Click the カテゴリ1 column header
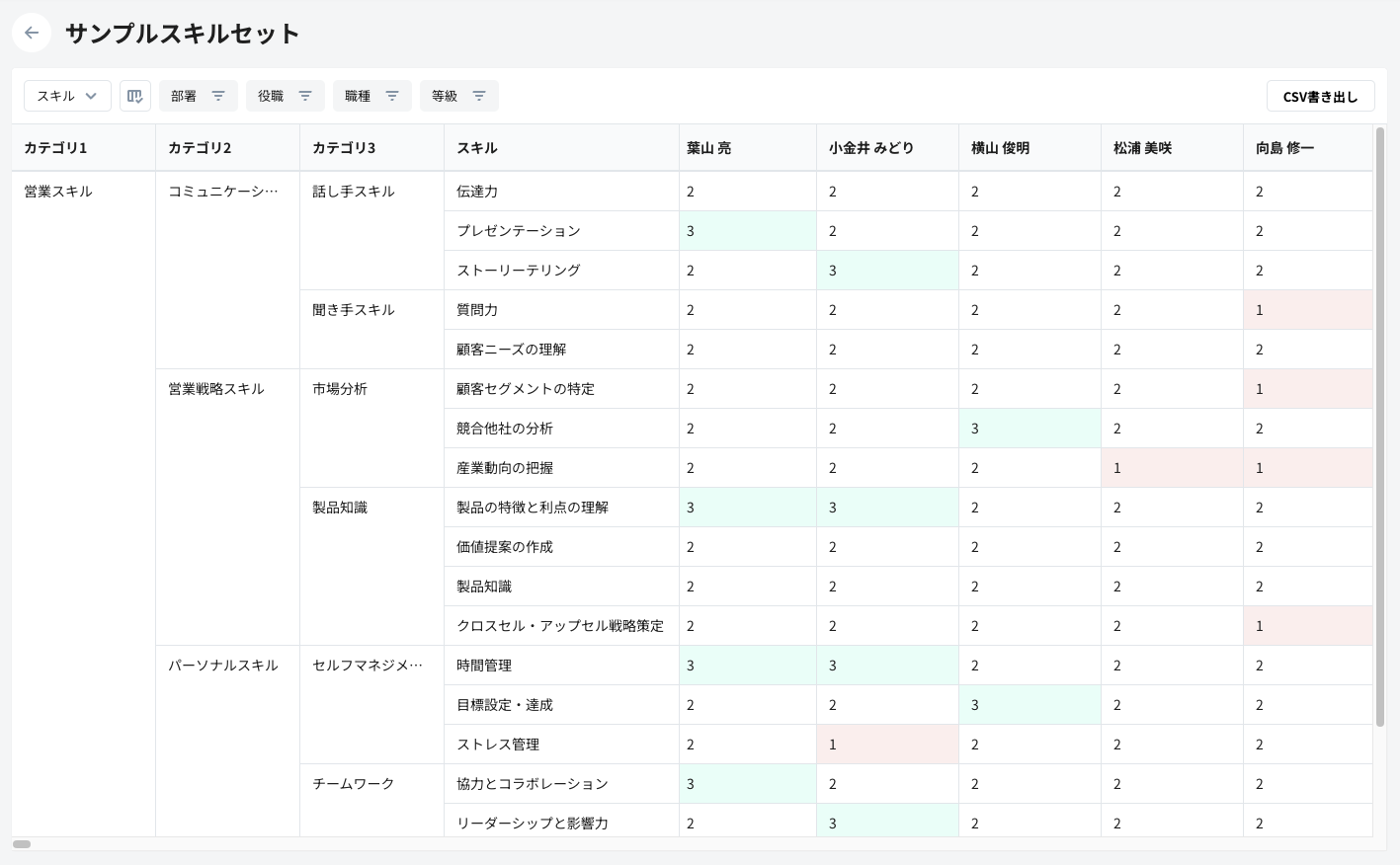Image resolution: width=1400 pixels, height=865 pixels. click(x=55, y=148)
